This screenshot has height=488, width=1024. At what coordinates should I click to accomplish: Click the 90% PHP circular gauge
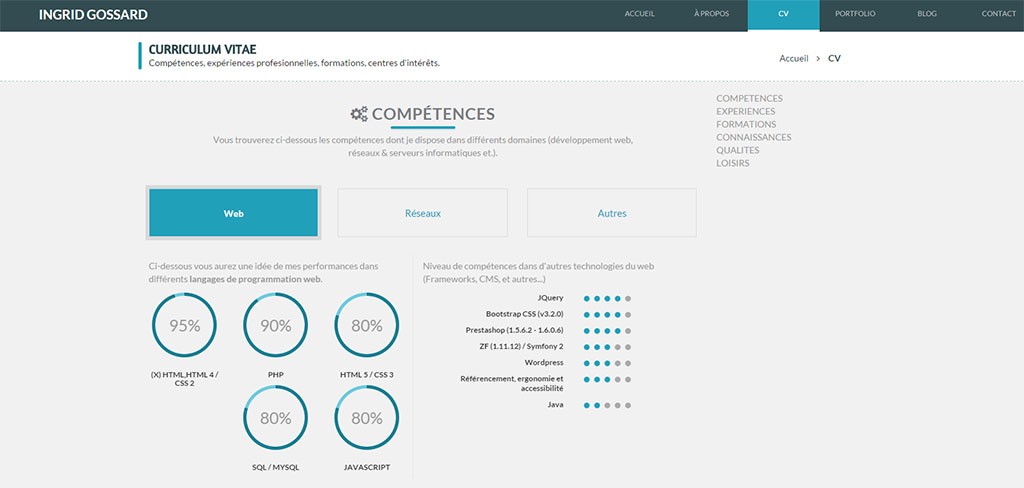click(276, 325)
